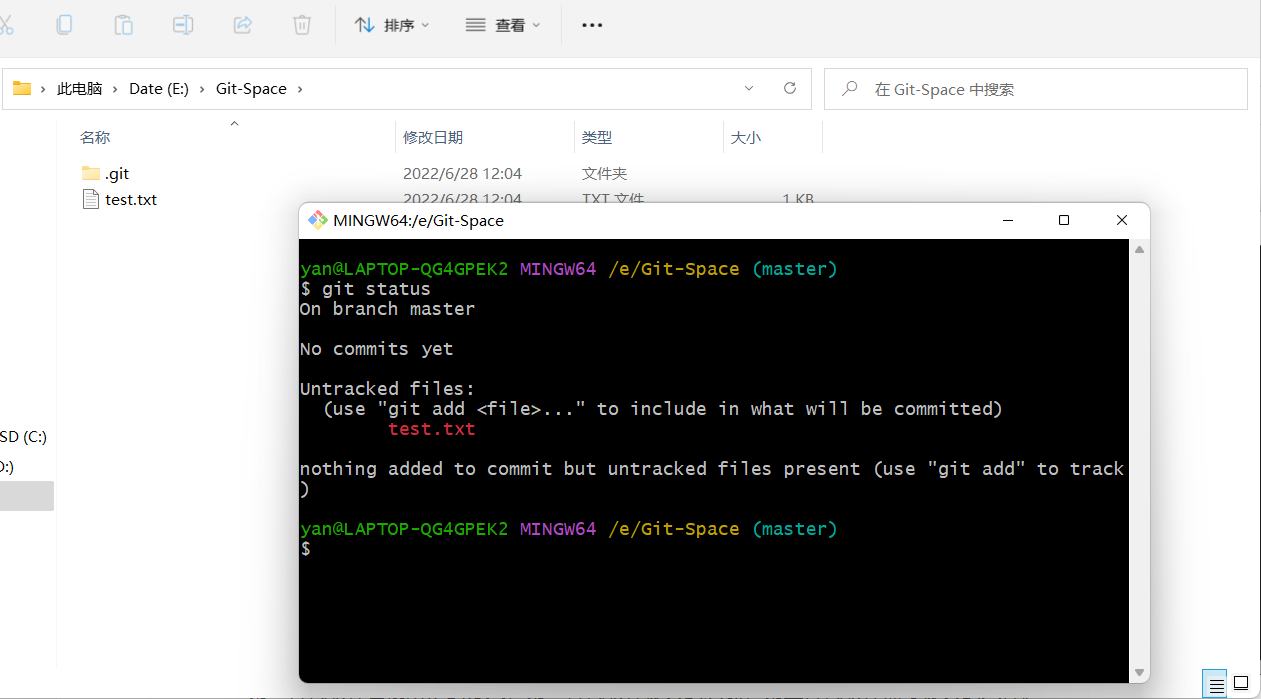Click the Rename icon in the toolbar
This screenshot has height=699, width=1261.
pyautogui.click(x=183, y=25)
